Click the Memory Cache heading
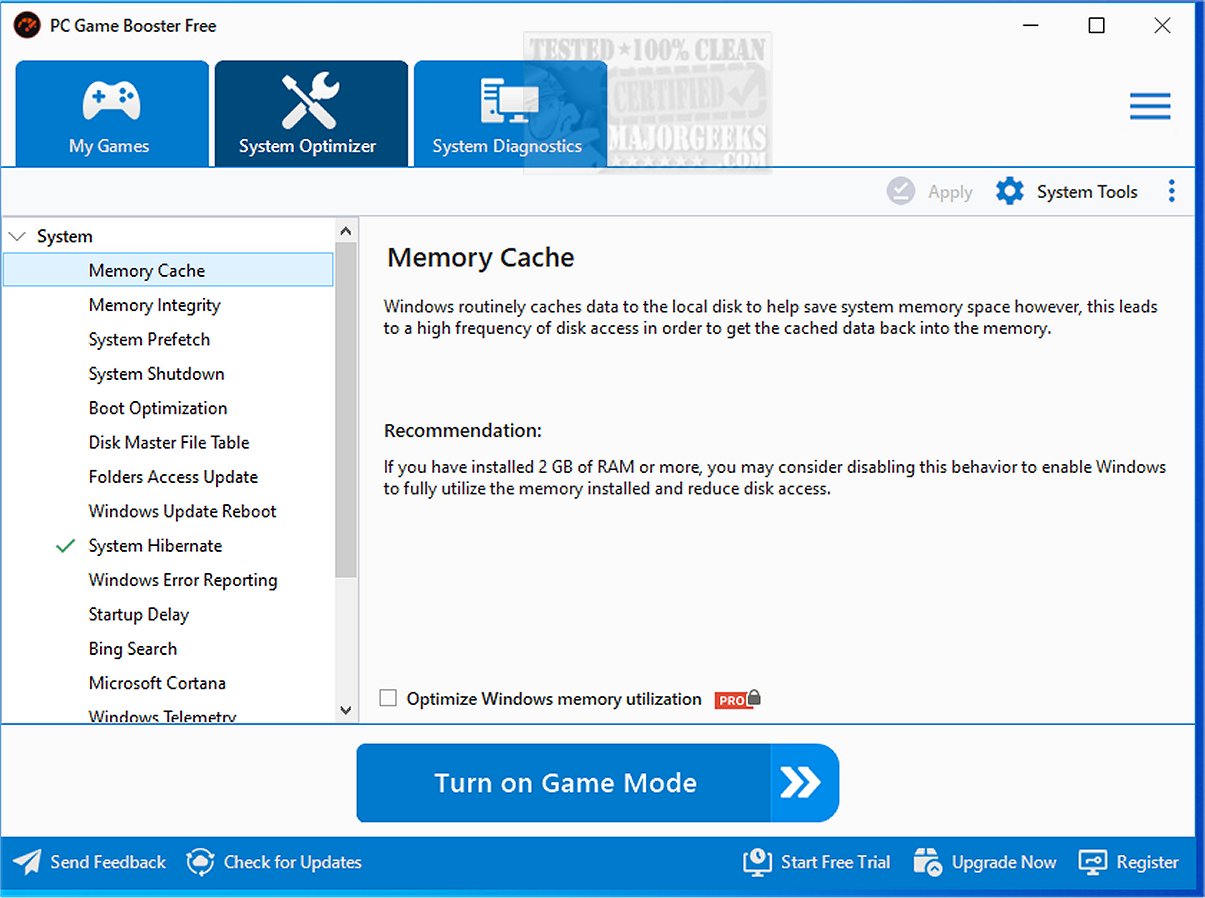1205x898 pixels. click(481, 258)
